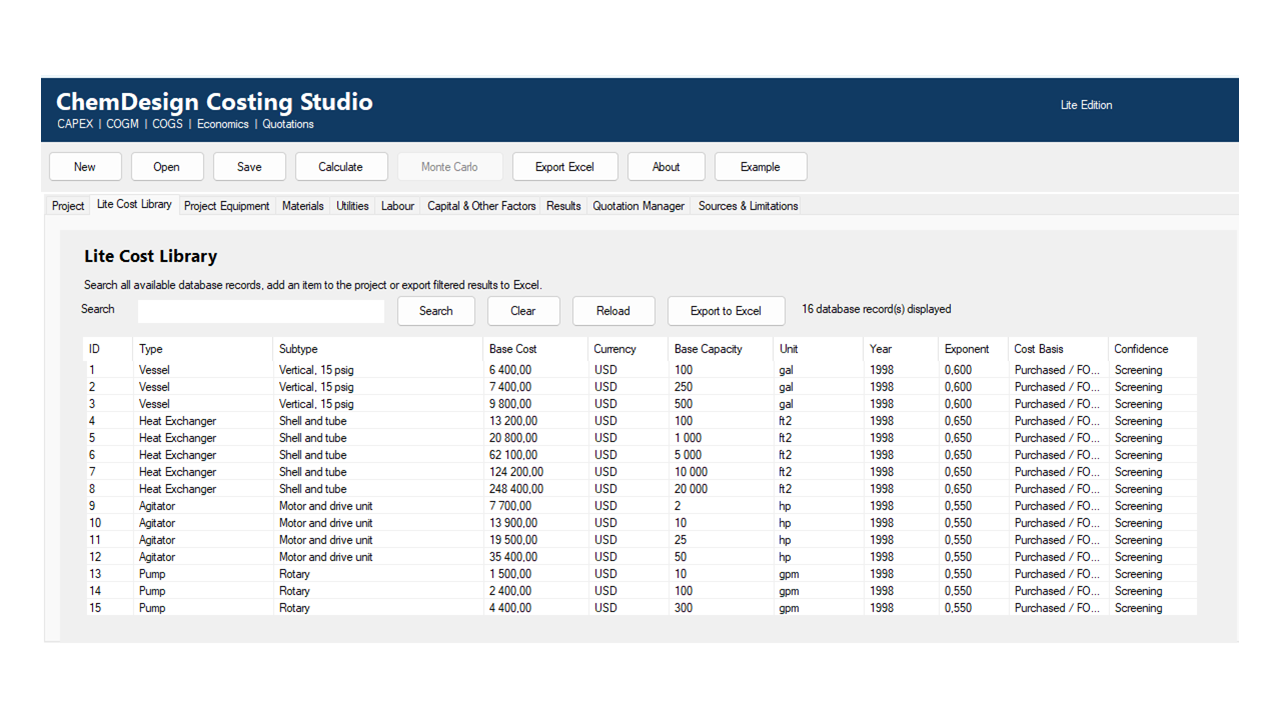Viewport: 1280px width, 720px height.
Task: View the Quotation Manager tab
Action: click(639, 206)
